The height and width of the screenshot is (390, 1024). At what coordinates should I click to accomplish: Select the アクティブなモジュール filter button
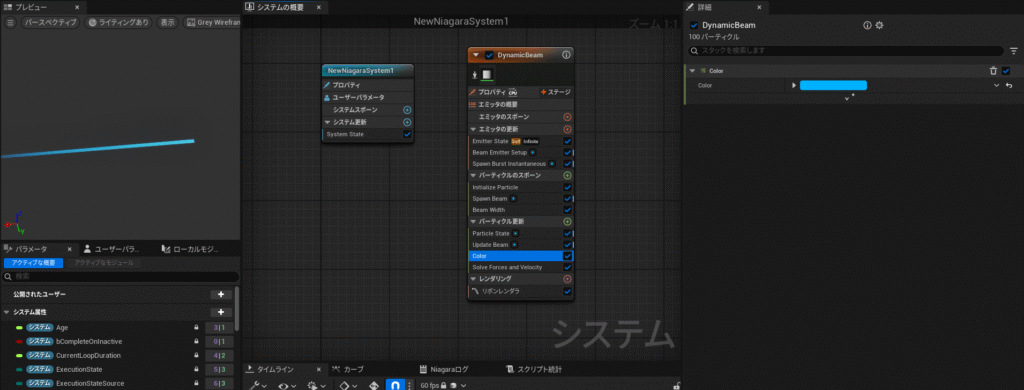104,263
